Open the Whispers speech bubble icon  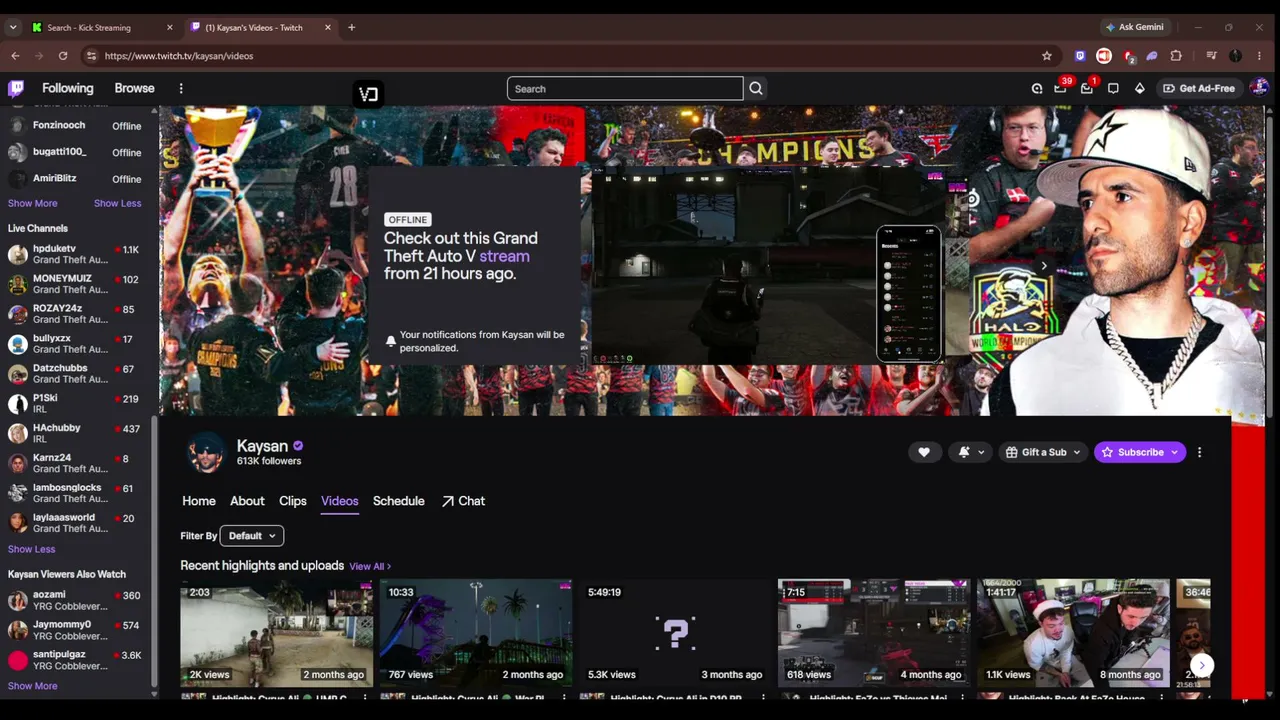[1113, 88]
